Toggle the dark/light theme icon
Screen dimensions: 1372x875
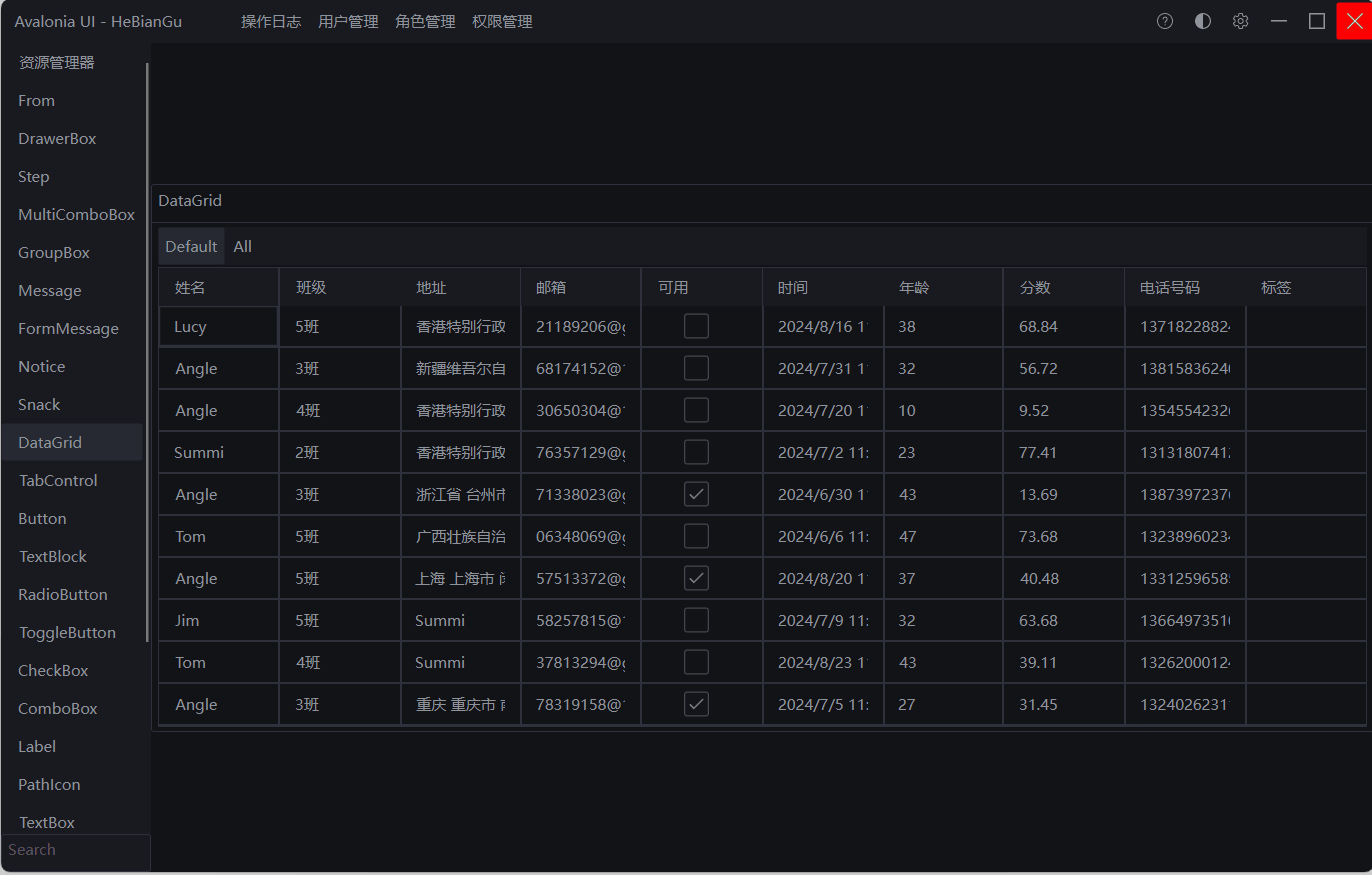[x=1202, y=20]
